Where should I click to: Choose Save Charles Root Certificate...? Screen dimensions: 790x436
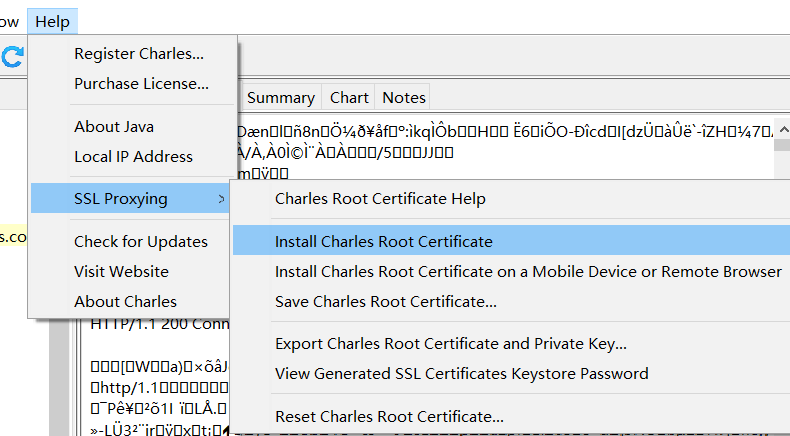511,301
